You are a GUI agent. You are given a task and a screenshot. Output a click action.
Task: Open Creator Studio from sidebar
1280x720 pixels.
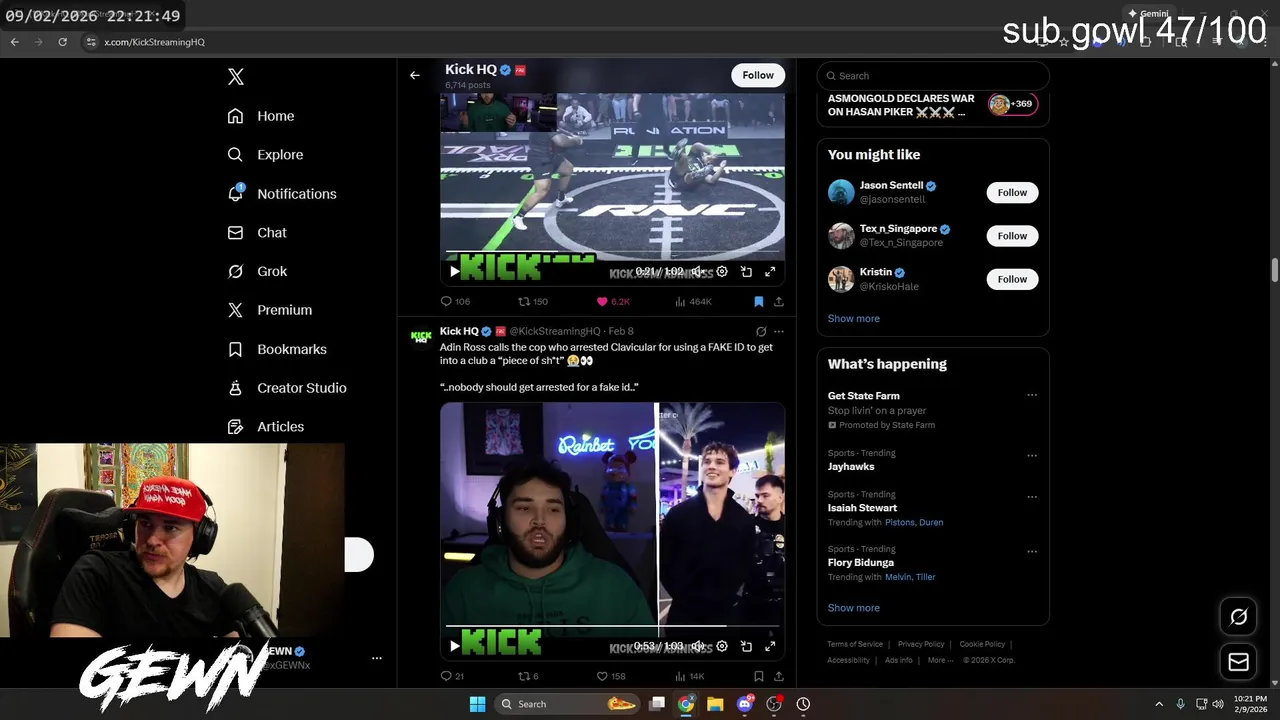[287, 388]
